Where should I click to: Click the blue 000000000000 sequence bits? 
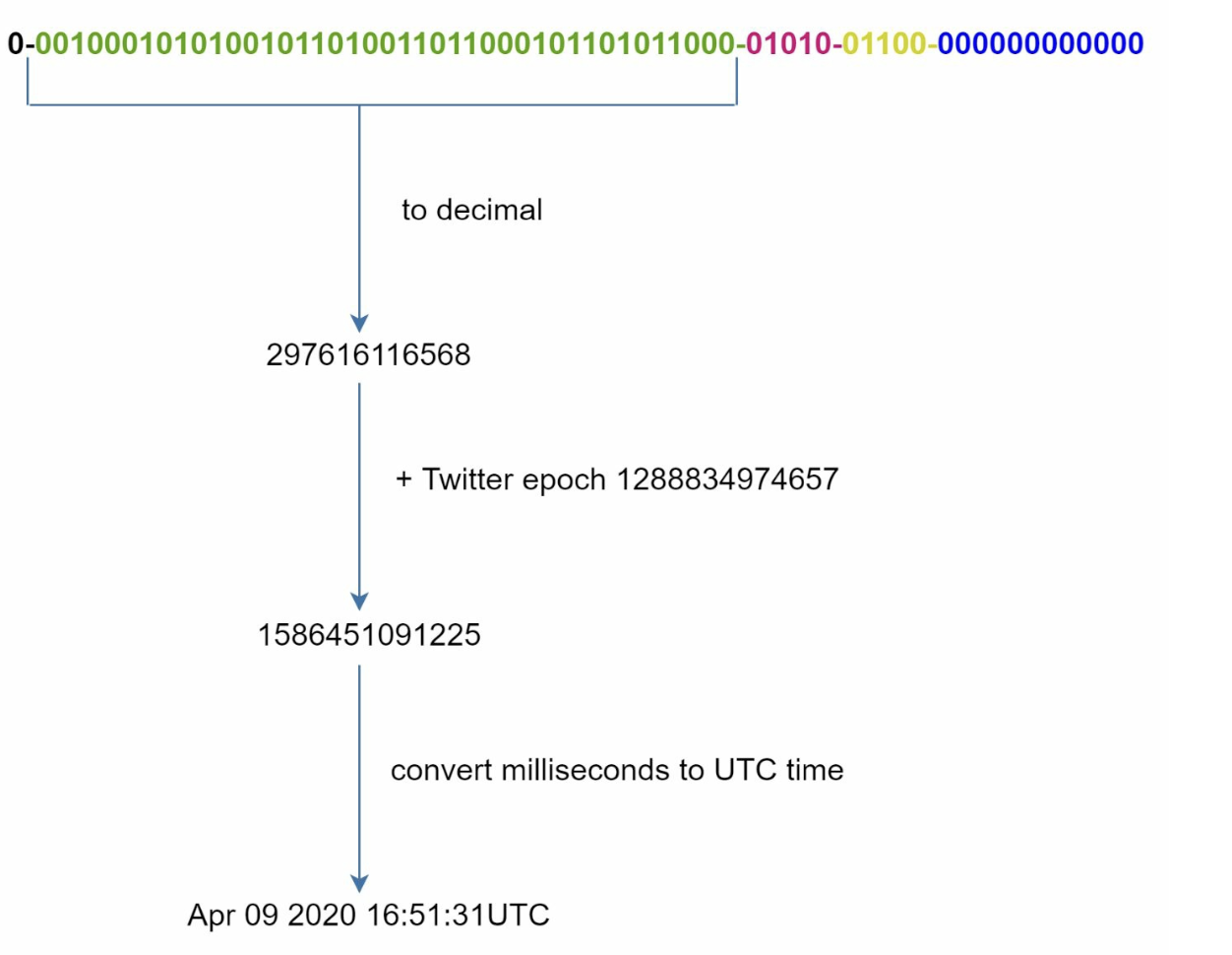coord(1040,43)
